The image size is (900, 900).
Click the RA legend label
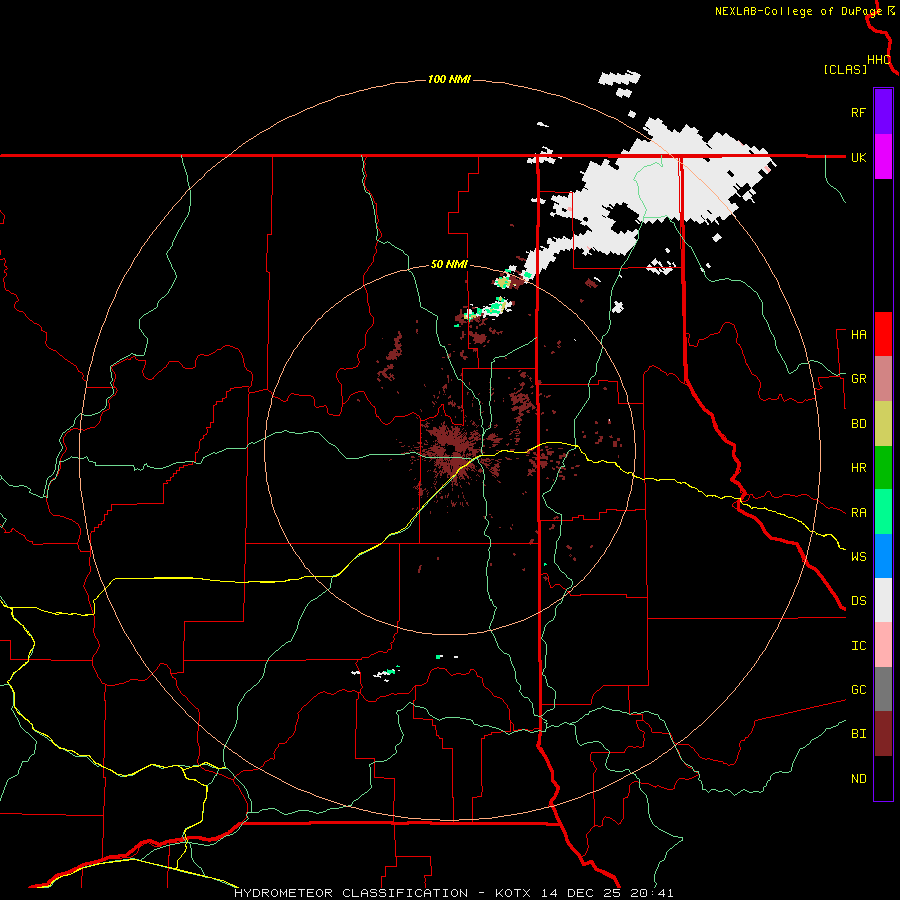click(x=858, y=513)
